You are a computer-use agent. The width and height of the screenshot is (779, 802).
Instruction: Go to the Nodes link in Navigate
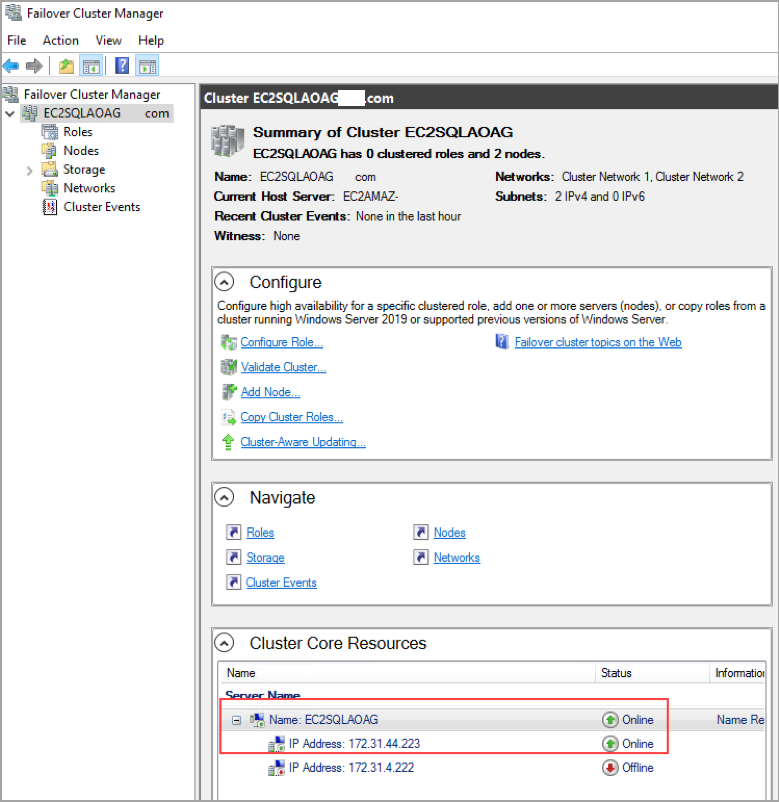click(450, 532)
